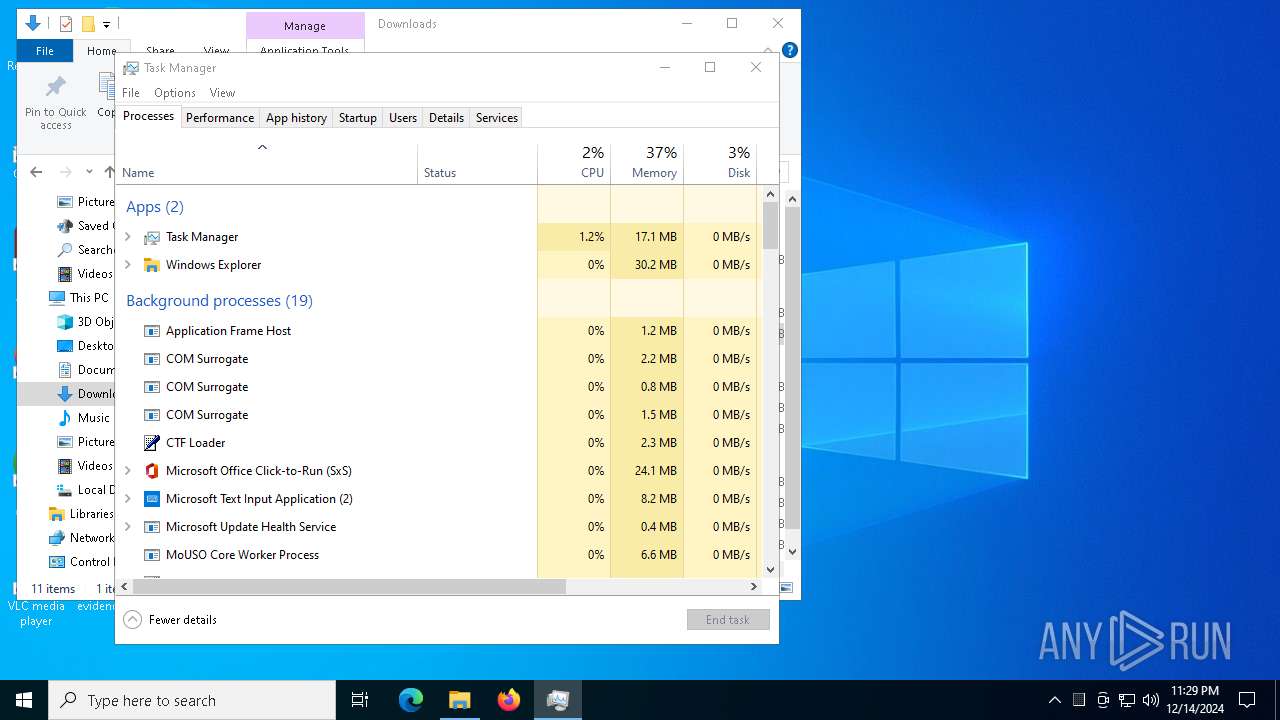Switch to the Performance tab
Screen dimensions: 1280x720
point(220,117)
